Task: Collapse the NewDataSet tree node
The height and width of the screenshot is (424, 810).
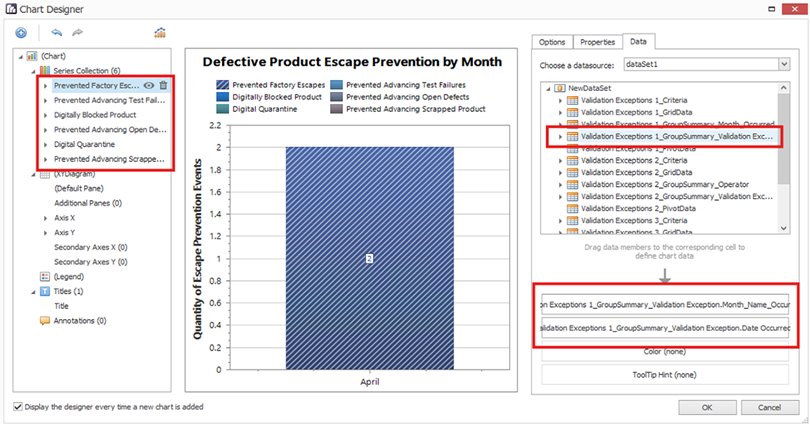Action: click(x=547, y=88)
